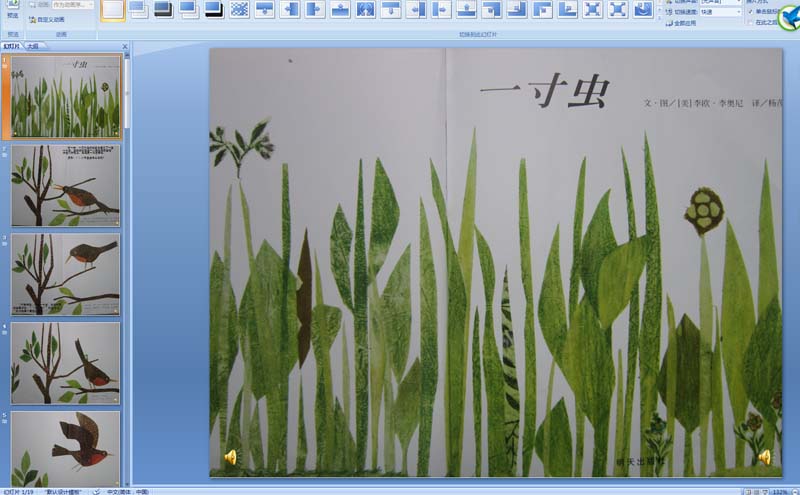The width and height of the screenshot is (800, 495).
Task: Select slide 2 thumbnail with bird on branch
Action: pos(66,185)
